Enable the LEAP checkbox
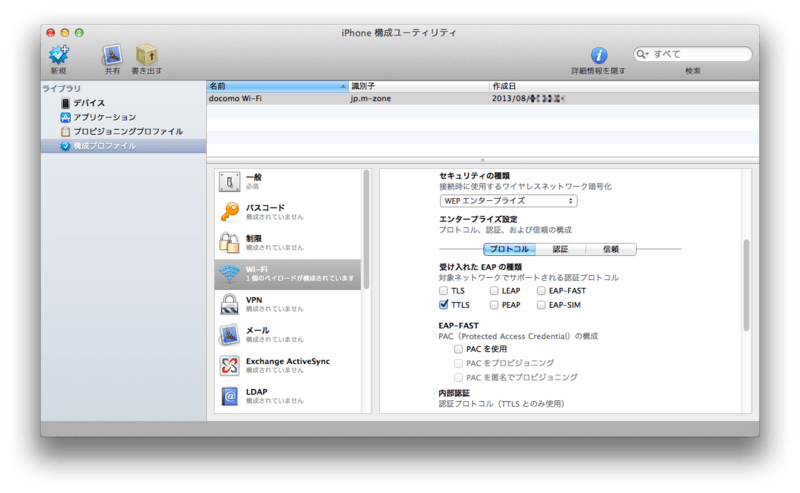 [494, 291]
